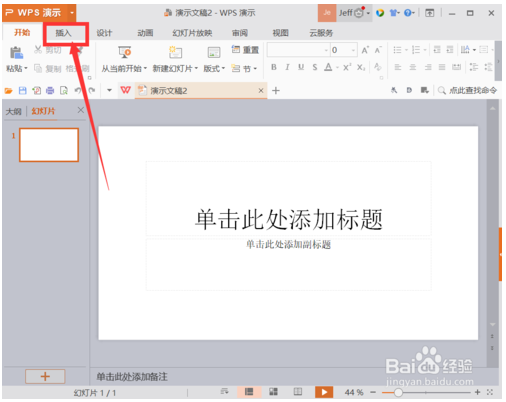Open the 开始 ribbon tab

22,32
